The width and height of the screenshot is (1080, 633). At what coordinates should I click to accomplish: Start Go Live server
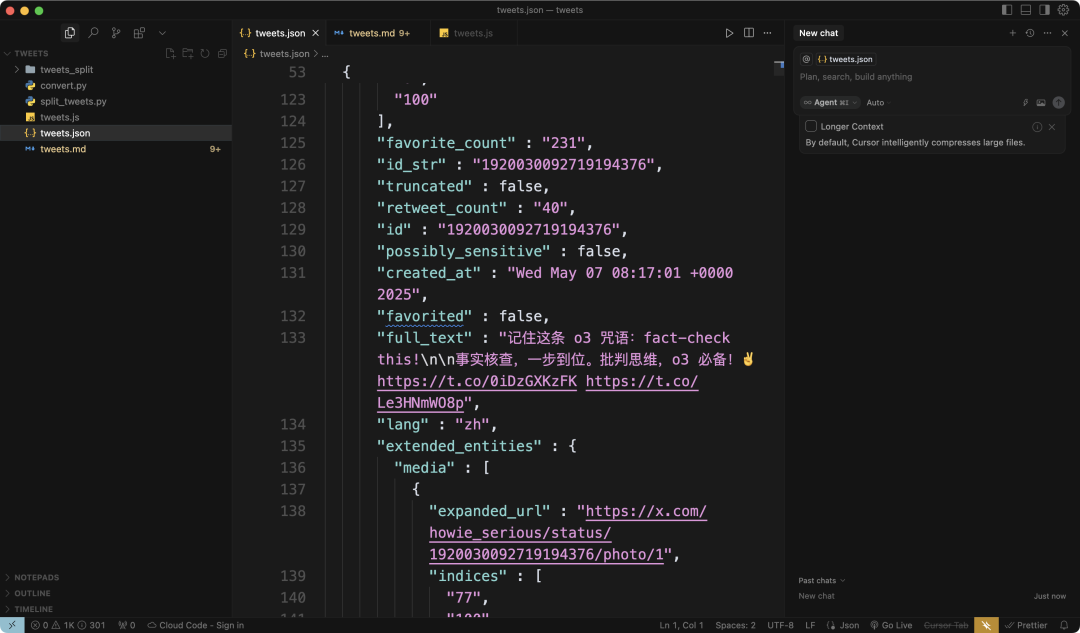[x=891, y=625]
